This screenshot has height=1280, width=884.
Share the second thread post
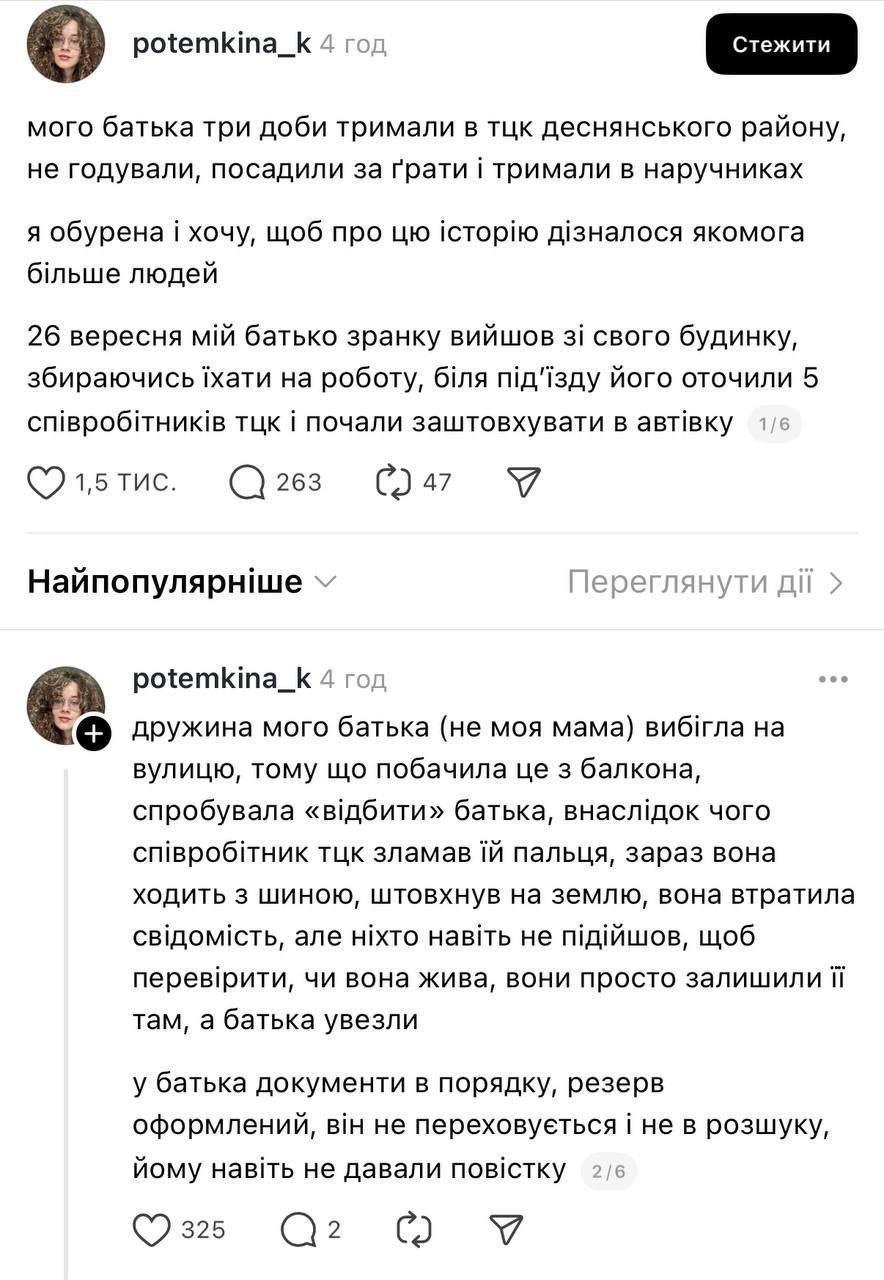pyautogui.click(x=506, y=1229)
